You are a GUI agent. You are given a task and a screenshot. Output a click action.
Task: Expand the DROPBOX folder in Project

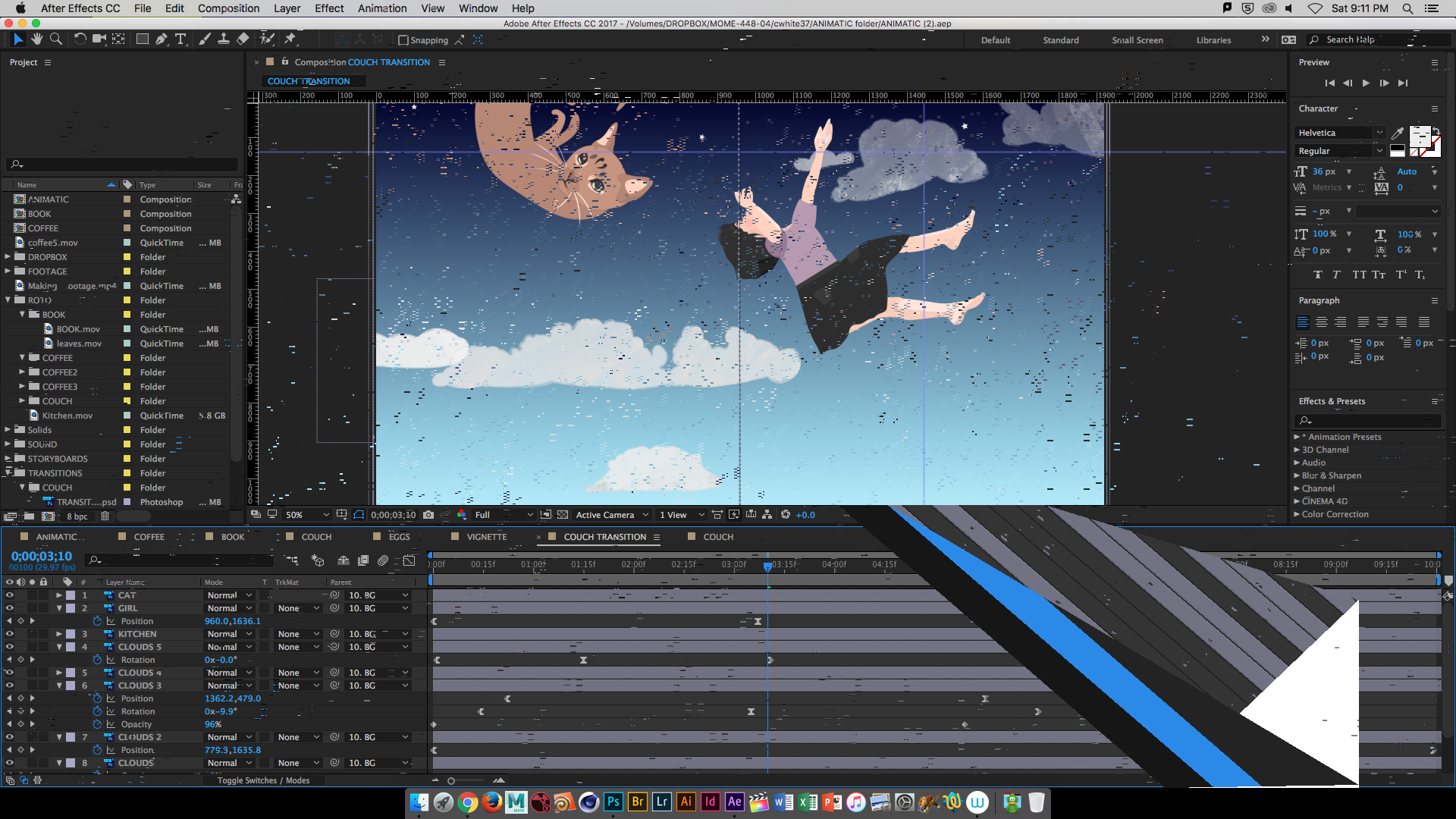coord(8,257)
